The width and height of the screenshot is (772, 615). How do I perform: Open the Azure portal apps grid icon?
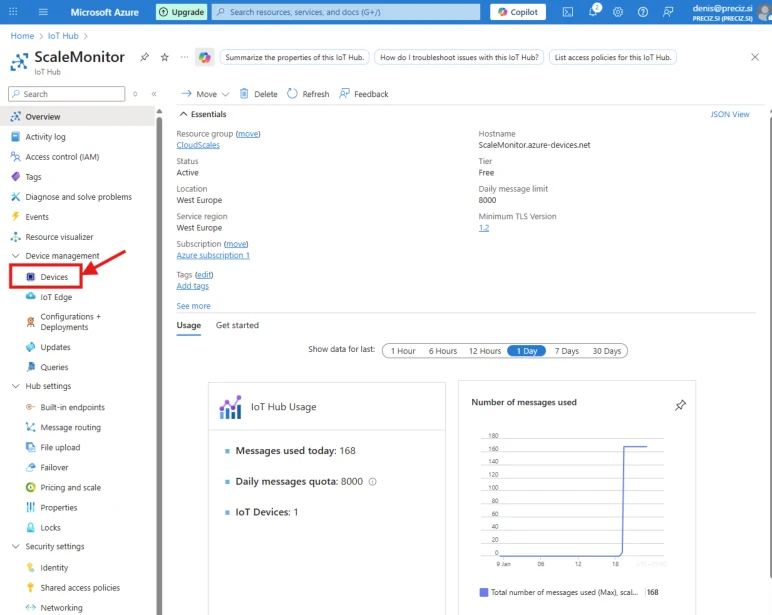coord(13,12)
